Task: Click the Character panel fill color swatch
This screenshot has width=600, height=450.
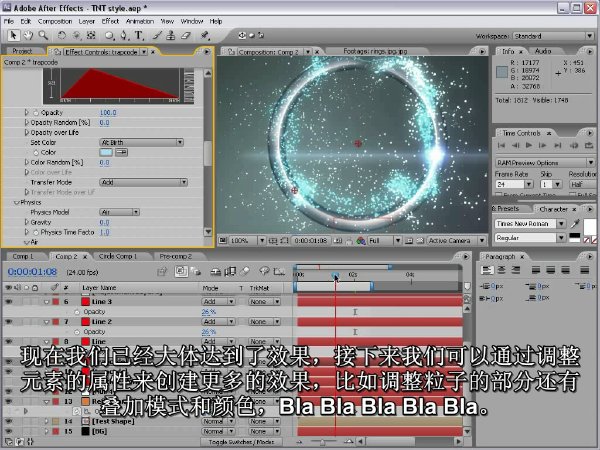Action: tap(590, 225)
